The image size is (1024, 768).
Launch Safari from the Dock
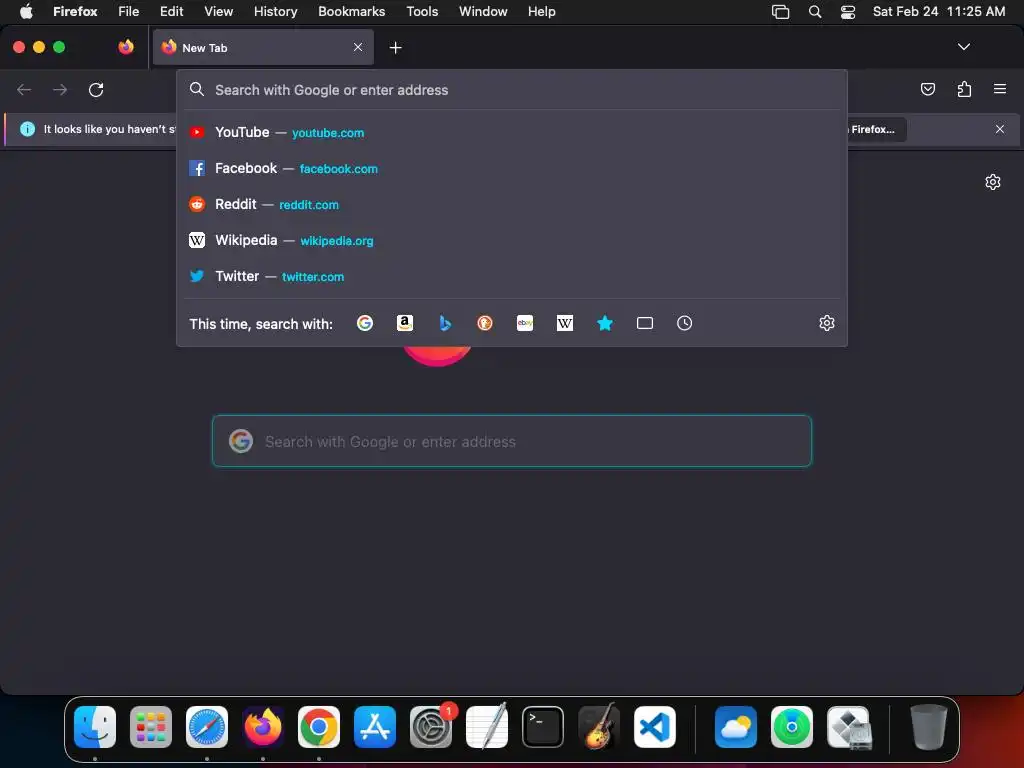pyautogui.click(x=207, y=727)
